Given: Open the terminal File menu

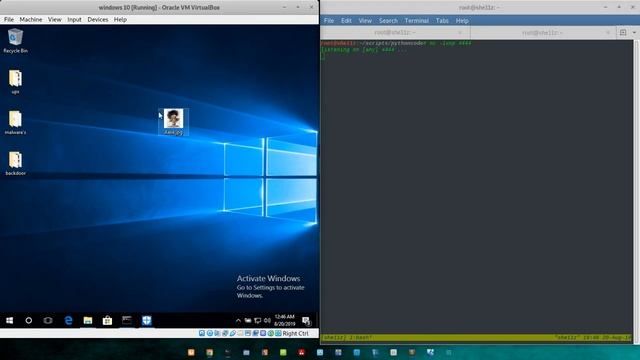Looking at the screenshot, I should point(329,20).
